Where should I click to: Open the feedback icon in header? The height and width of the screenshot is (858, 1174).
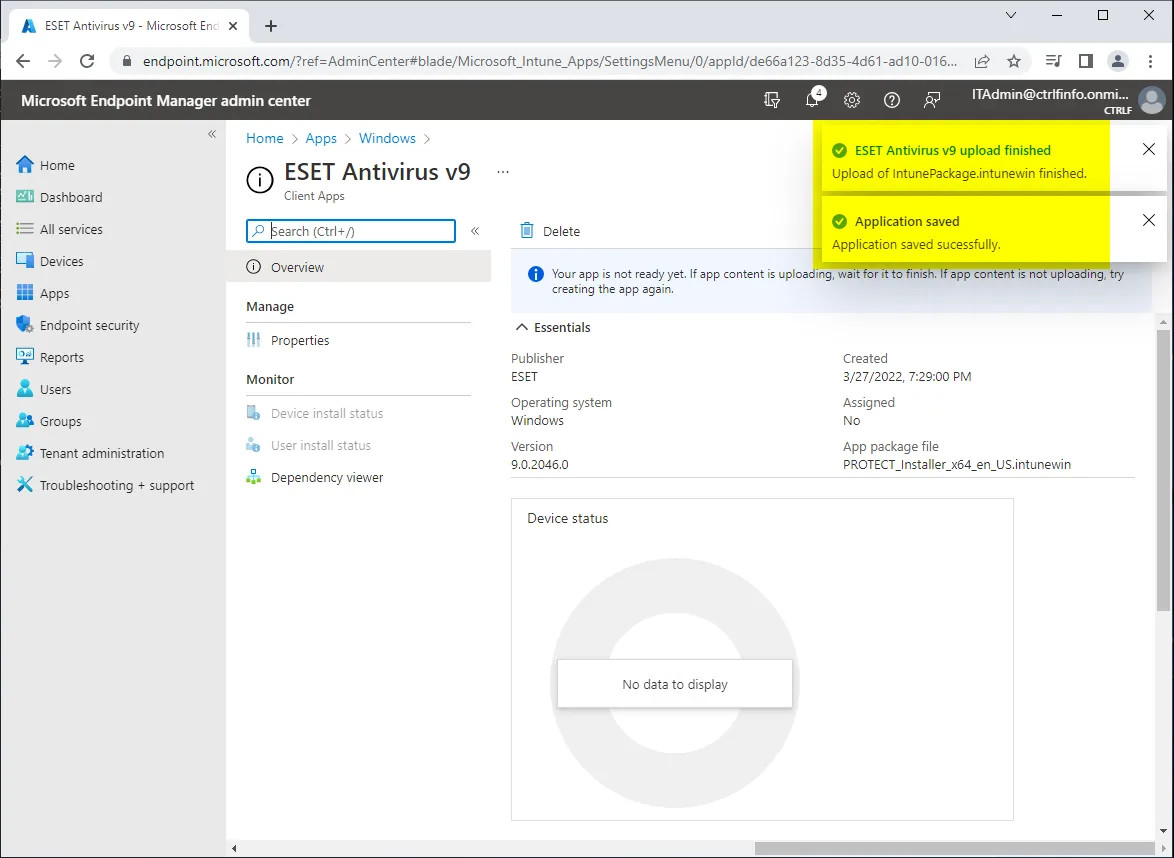(x=932, y=100)
